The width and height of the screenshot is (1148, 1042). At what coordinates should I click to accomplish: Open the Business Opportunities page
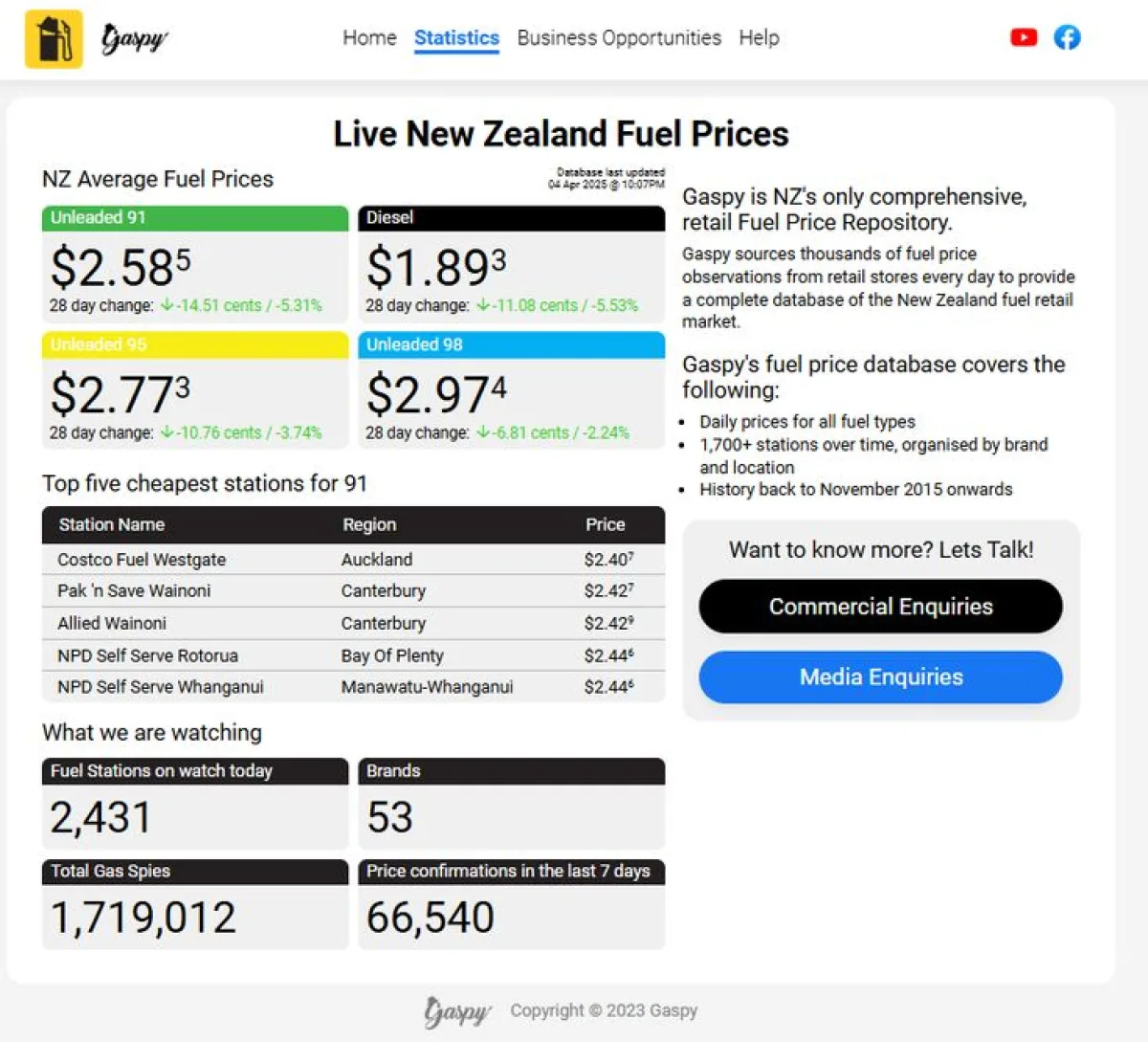[x=619, y=38]
